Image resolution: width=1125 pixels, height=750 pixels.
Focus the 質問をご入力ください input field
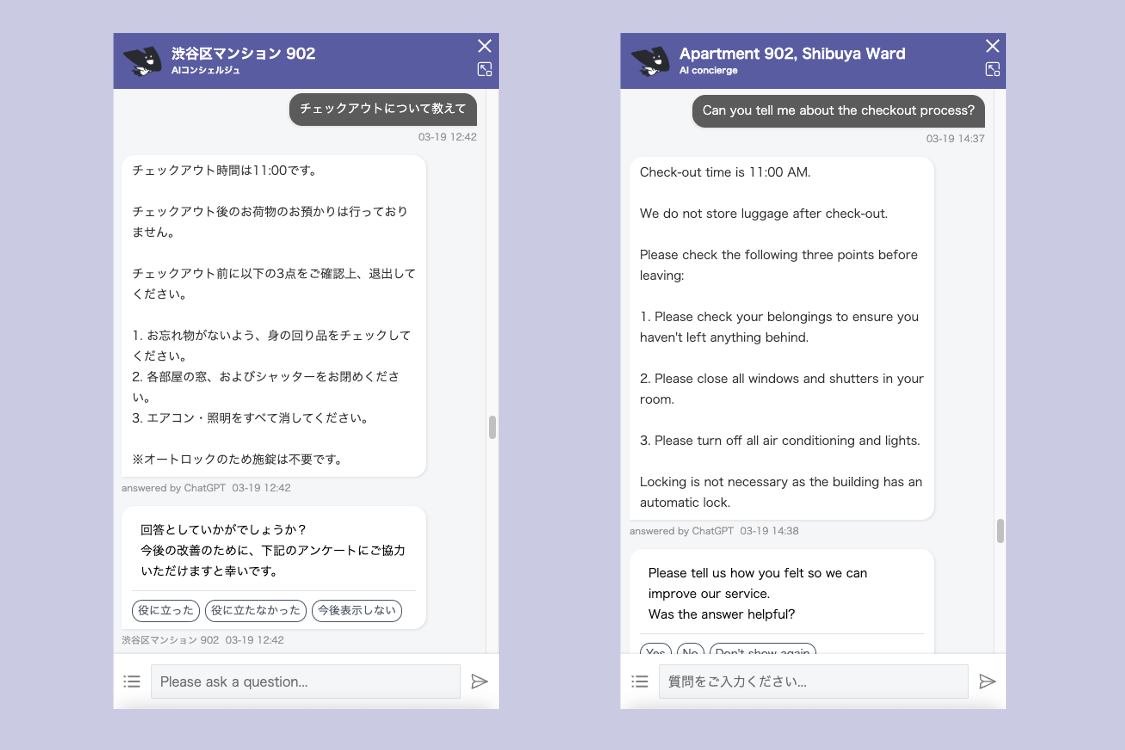coord(813,681)
